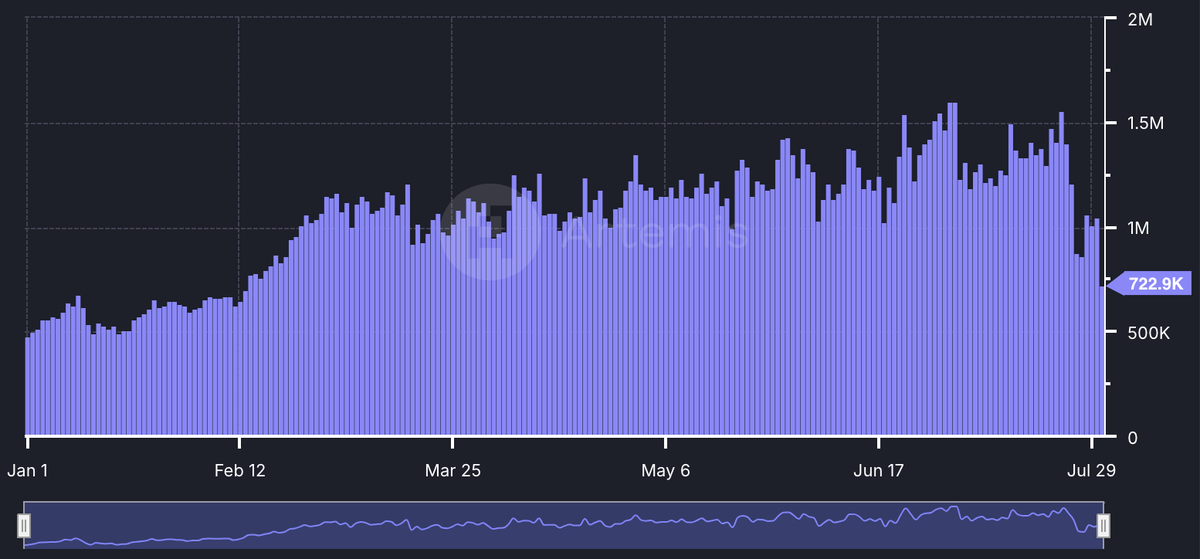Select the first bar at Jan 1
This screenshot has width=1200, height=559.
pos(28,387)
